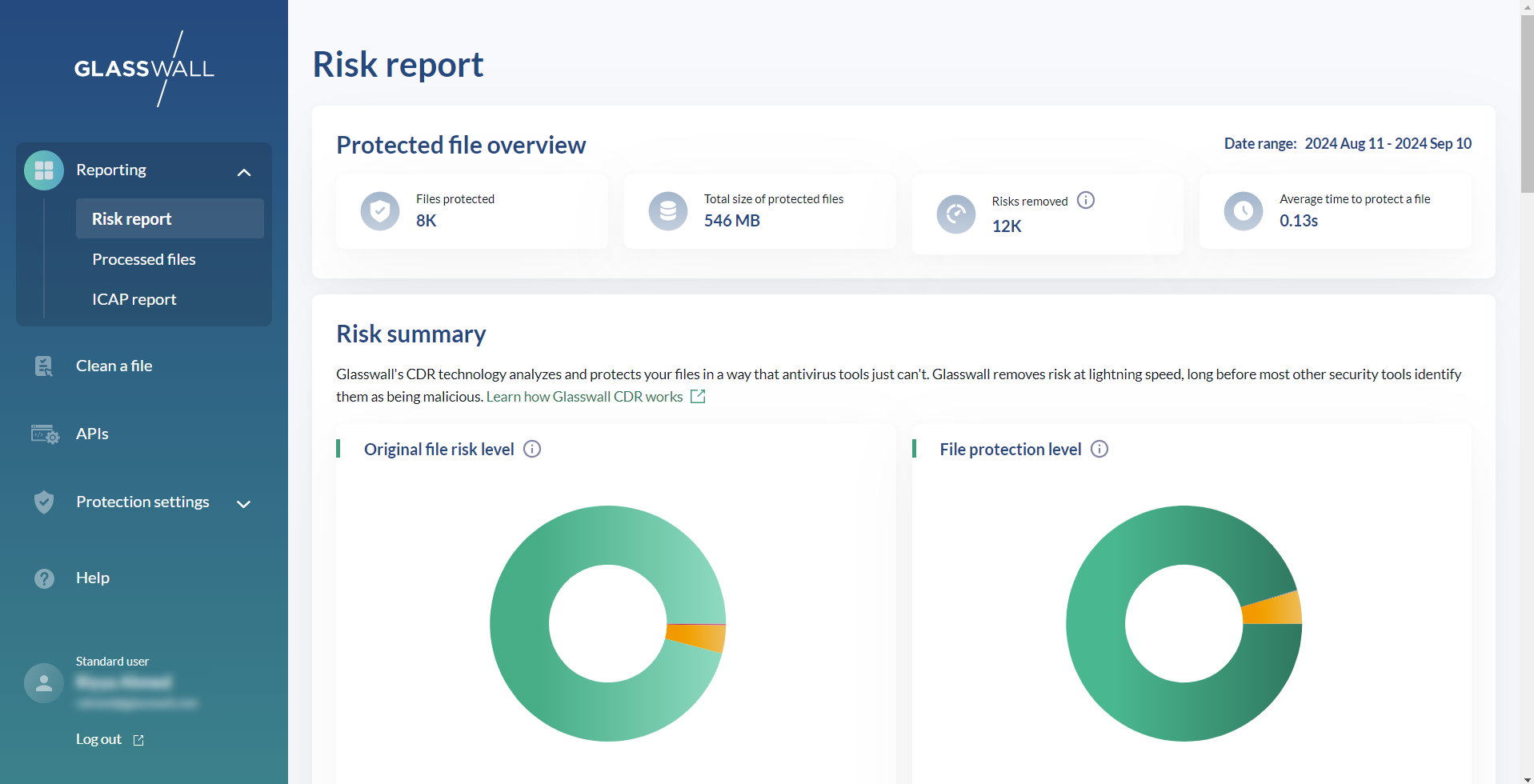Click external link icon after CDR works
Screen dimensions: 1534x784
tap(698, 396)
